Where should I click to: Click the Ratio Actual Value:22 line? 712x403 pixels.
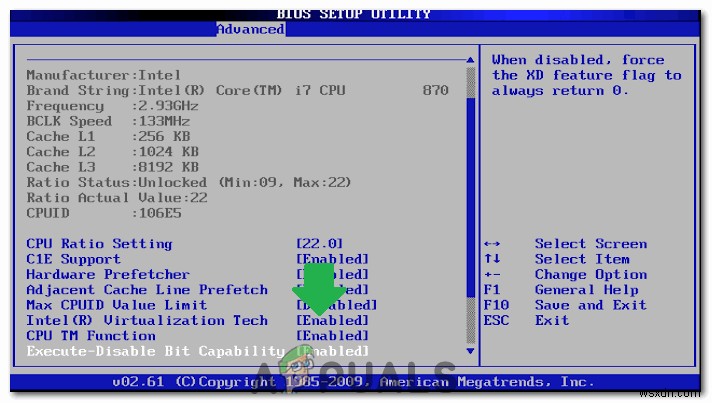coord(117,198)
